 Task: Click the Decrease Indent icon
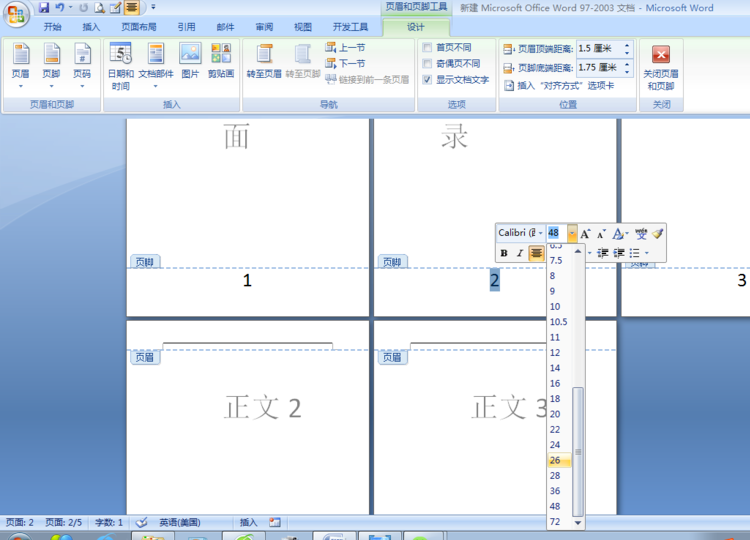[x=603, y=253]
